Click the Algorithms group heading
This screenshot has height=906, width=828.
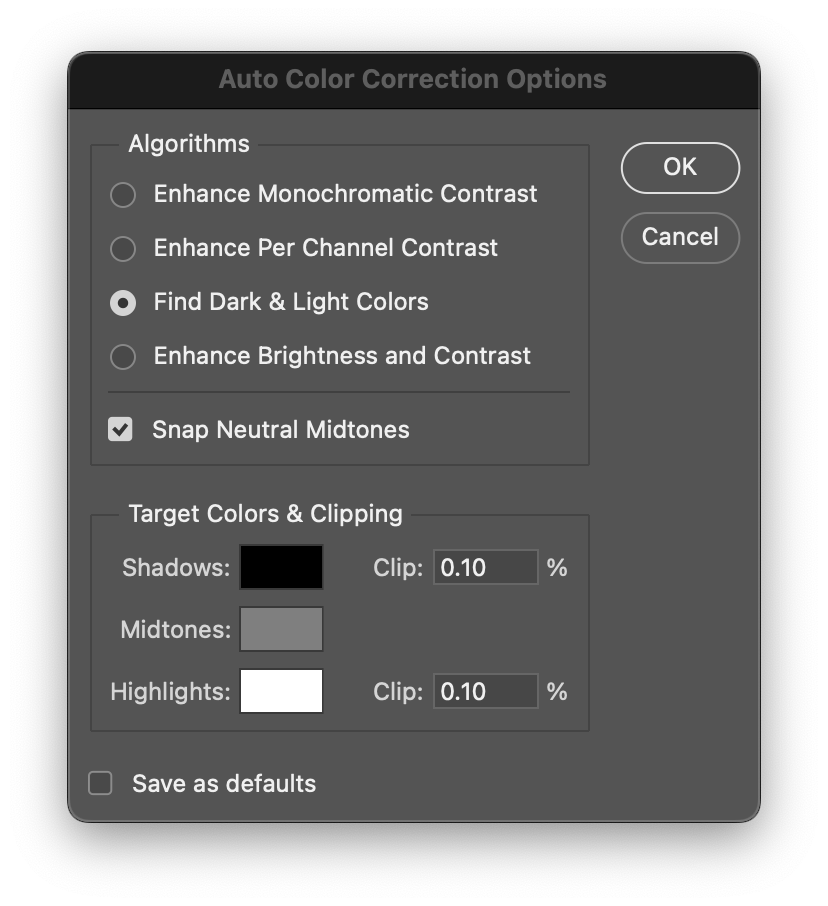pyautogui.click(x=189, y=144)
